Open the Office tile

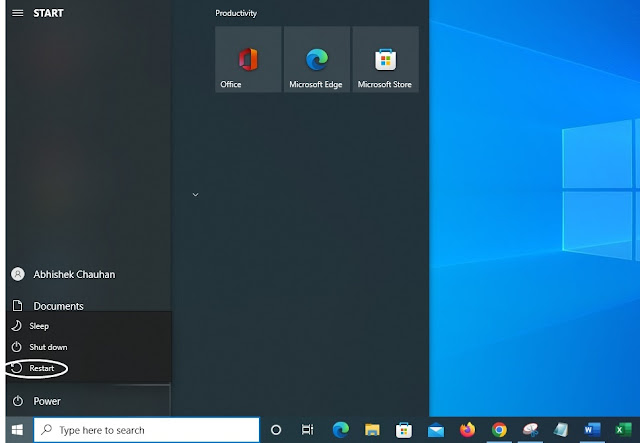coord(248,59)
